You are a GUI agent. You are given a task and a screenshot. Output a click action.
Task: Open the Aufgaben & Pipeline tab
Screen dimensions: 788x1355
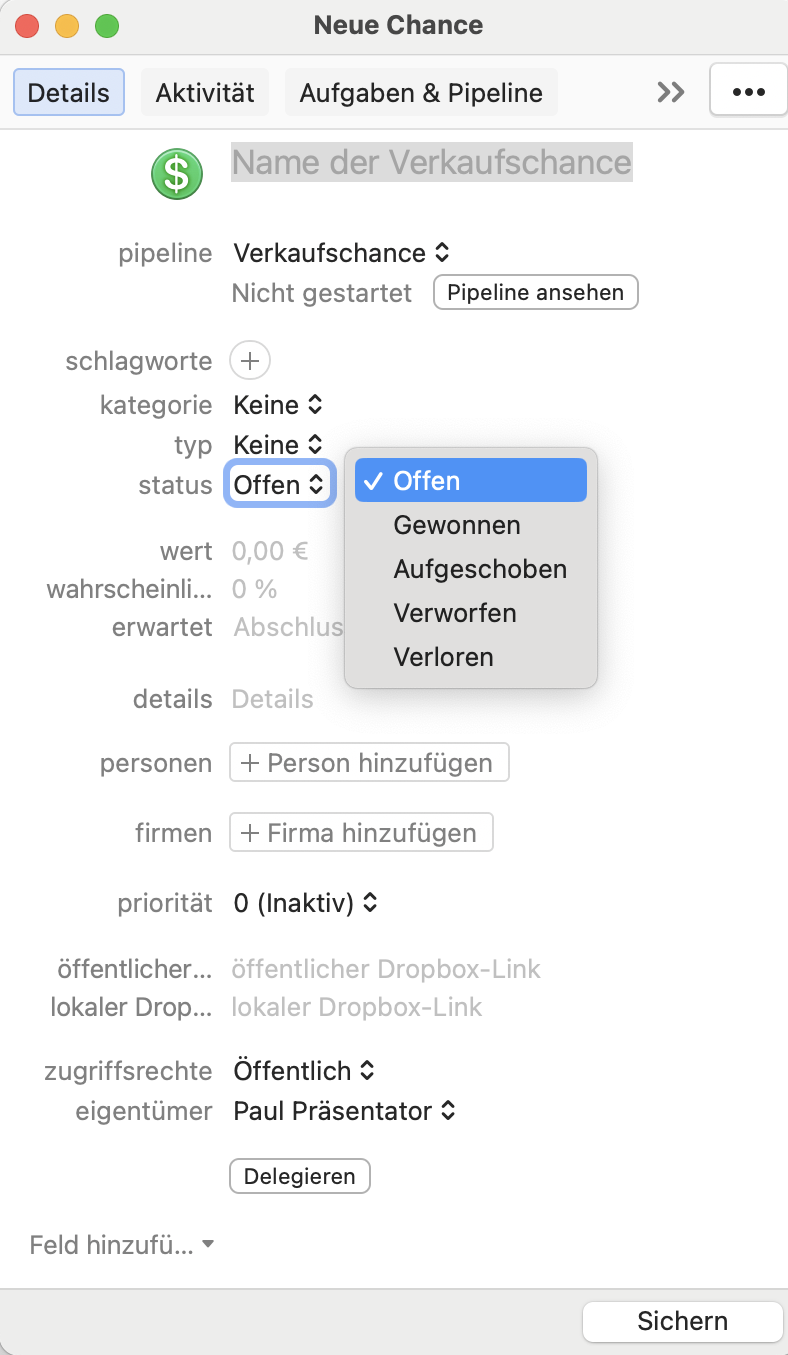tap(421, 93)
